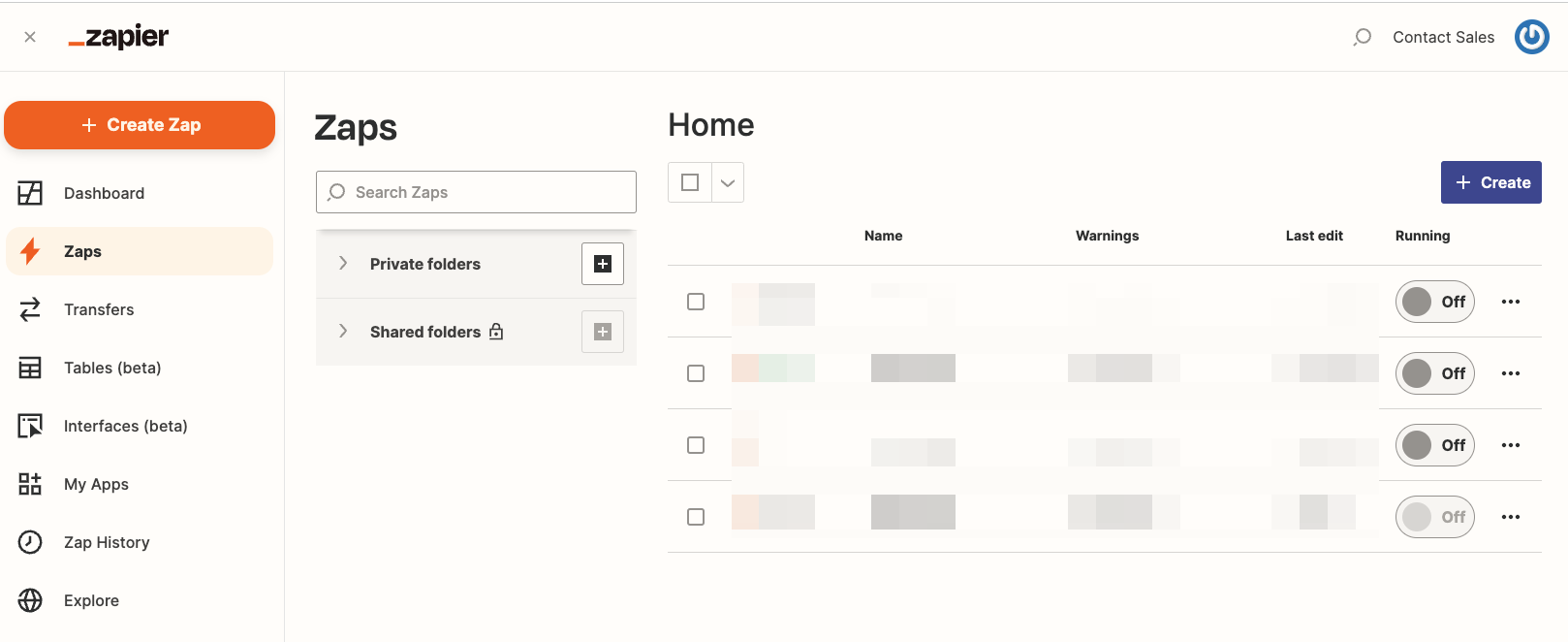This screenshot has height=642, width=1568.
Task: Click the Home heading
Action: [711, 125]
